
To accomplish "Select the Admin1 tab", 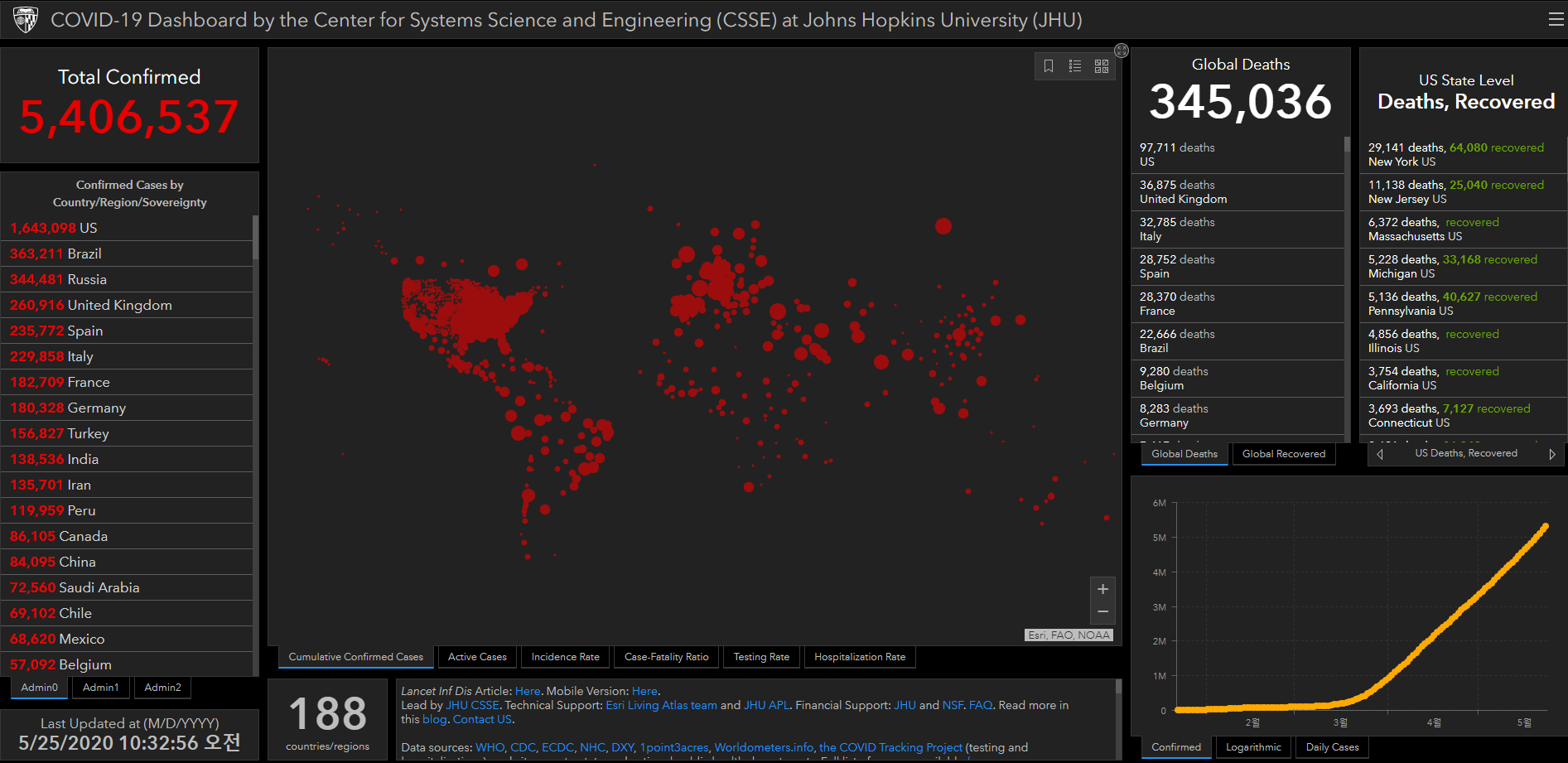I will (101, 688).
